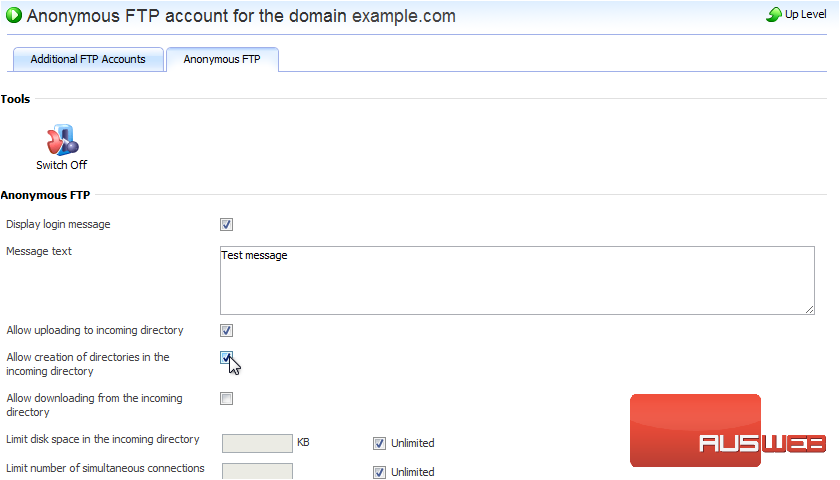
Task: Uncheck Allow uploading to incoming directory
Action: point(227,330)
